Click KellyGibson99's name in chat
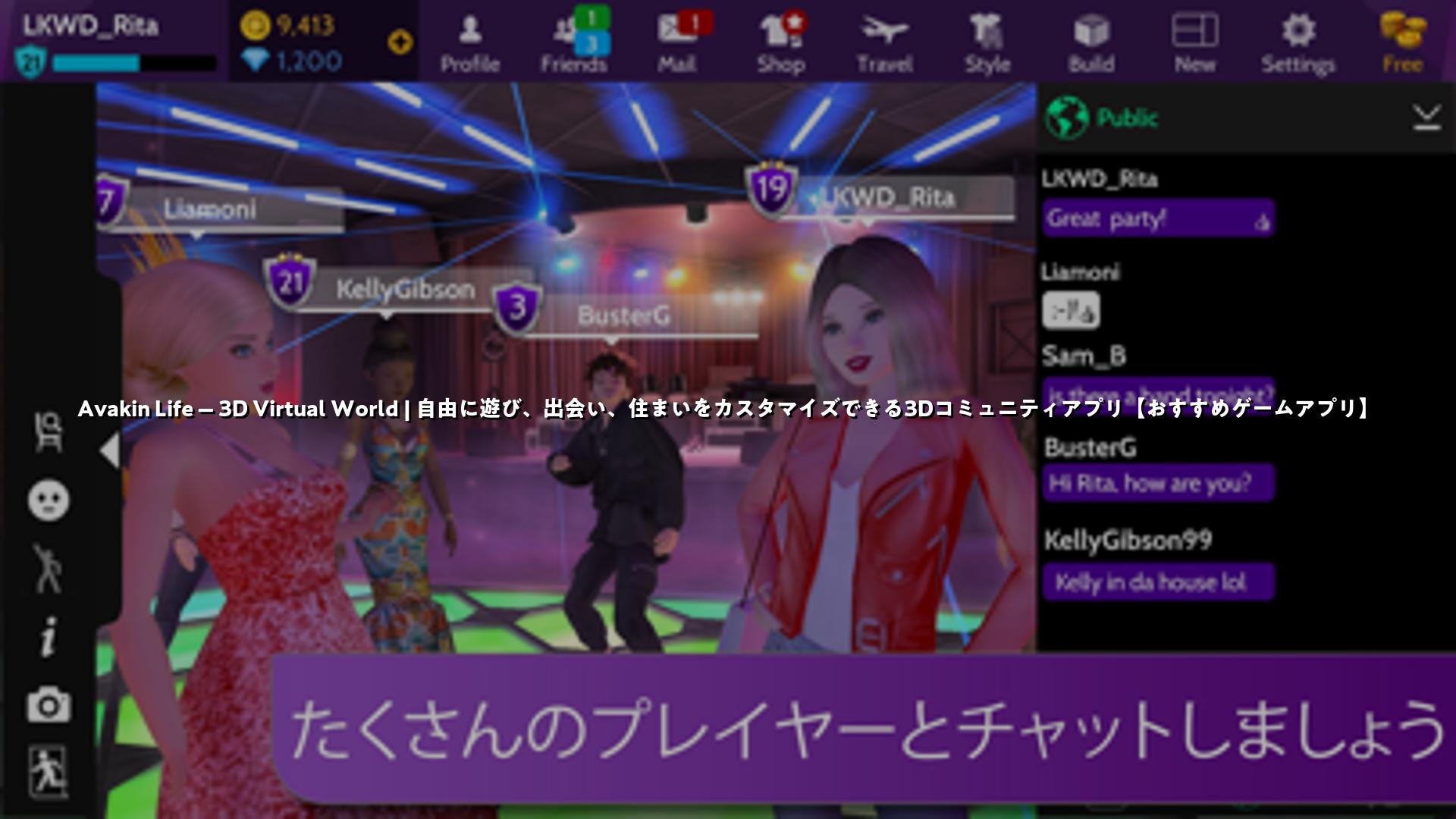The width and height of the screenshot is (1456, 819). pos(1128,540)
